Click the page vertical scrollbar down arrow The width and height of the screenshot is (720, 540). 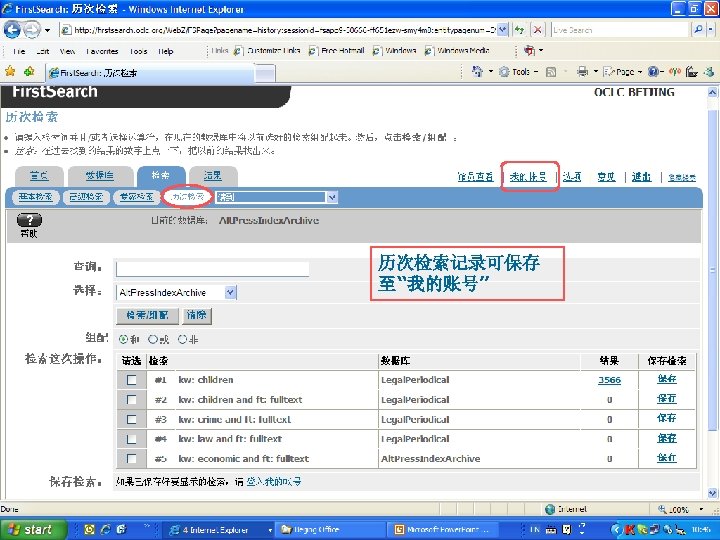(712, 493)
